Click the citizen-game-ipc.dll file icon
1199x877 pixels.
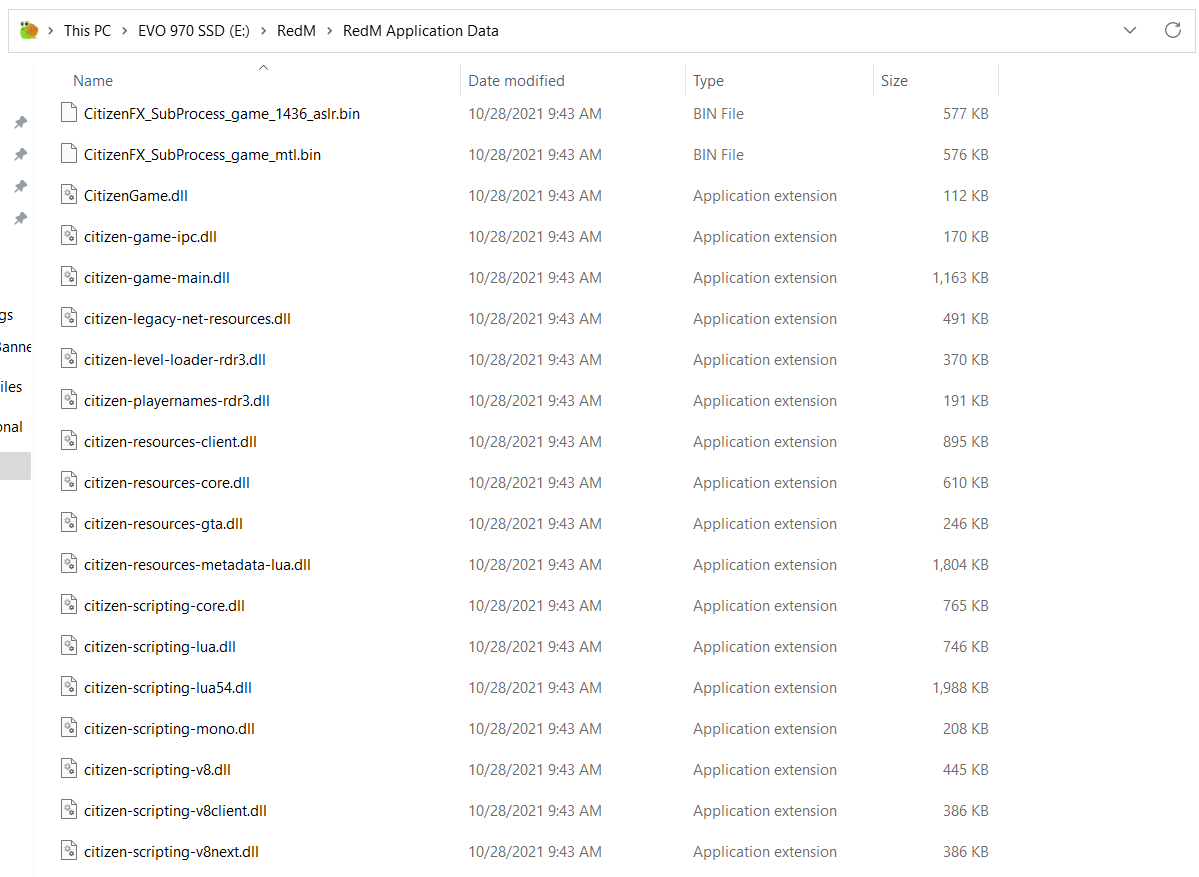tap(69, 236)
